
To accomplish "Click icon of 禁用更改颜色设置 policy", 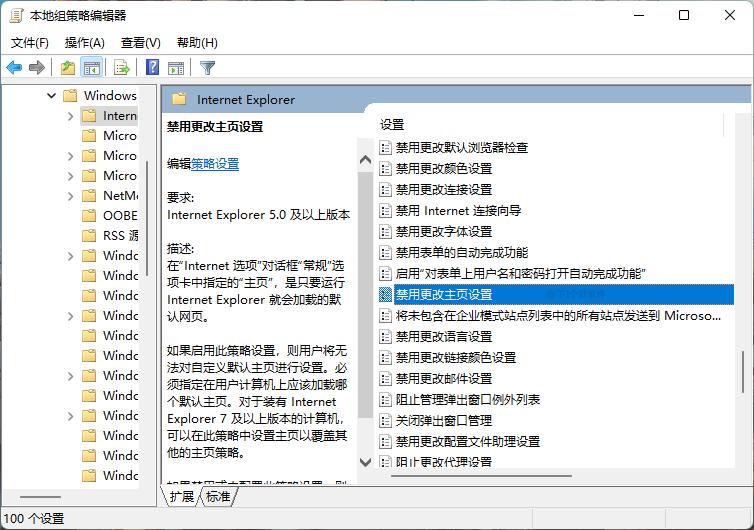I will tap(385, 168).
